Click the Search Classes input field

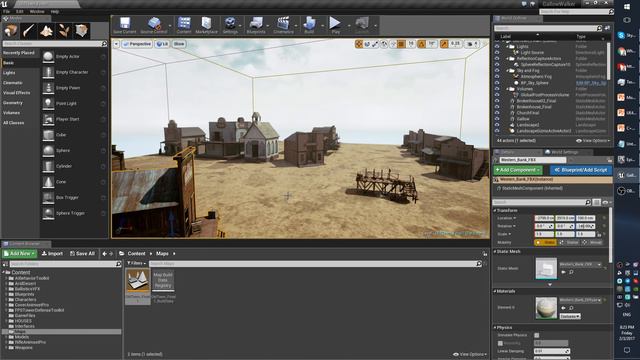point(55,43)
